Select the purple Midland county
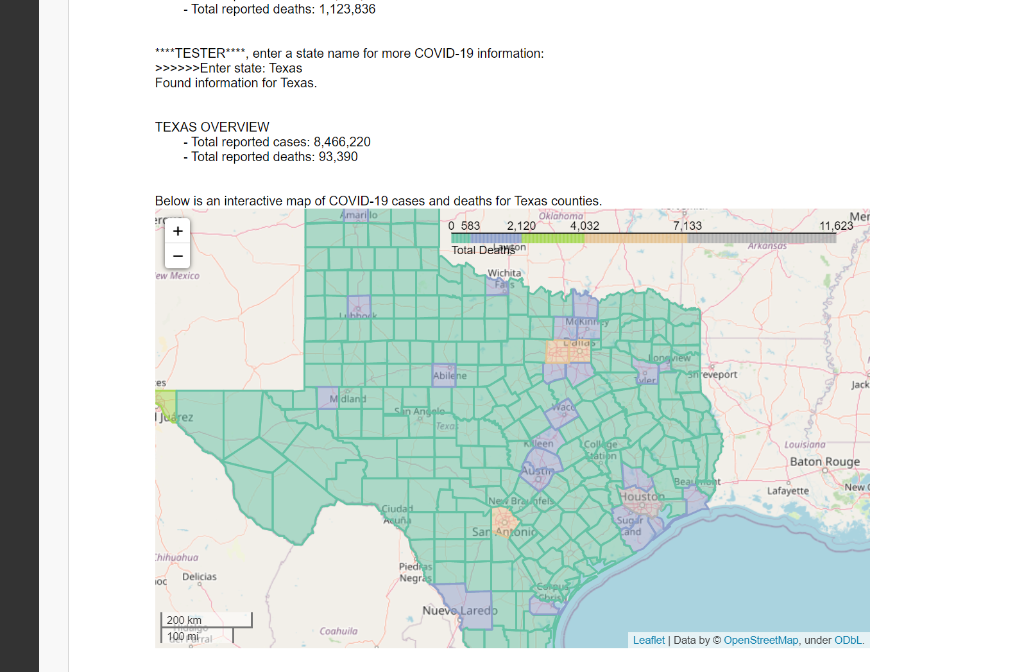 (x=328, y=398)
